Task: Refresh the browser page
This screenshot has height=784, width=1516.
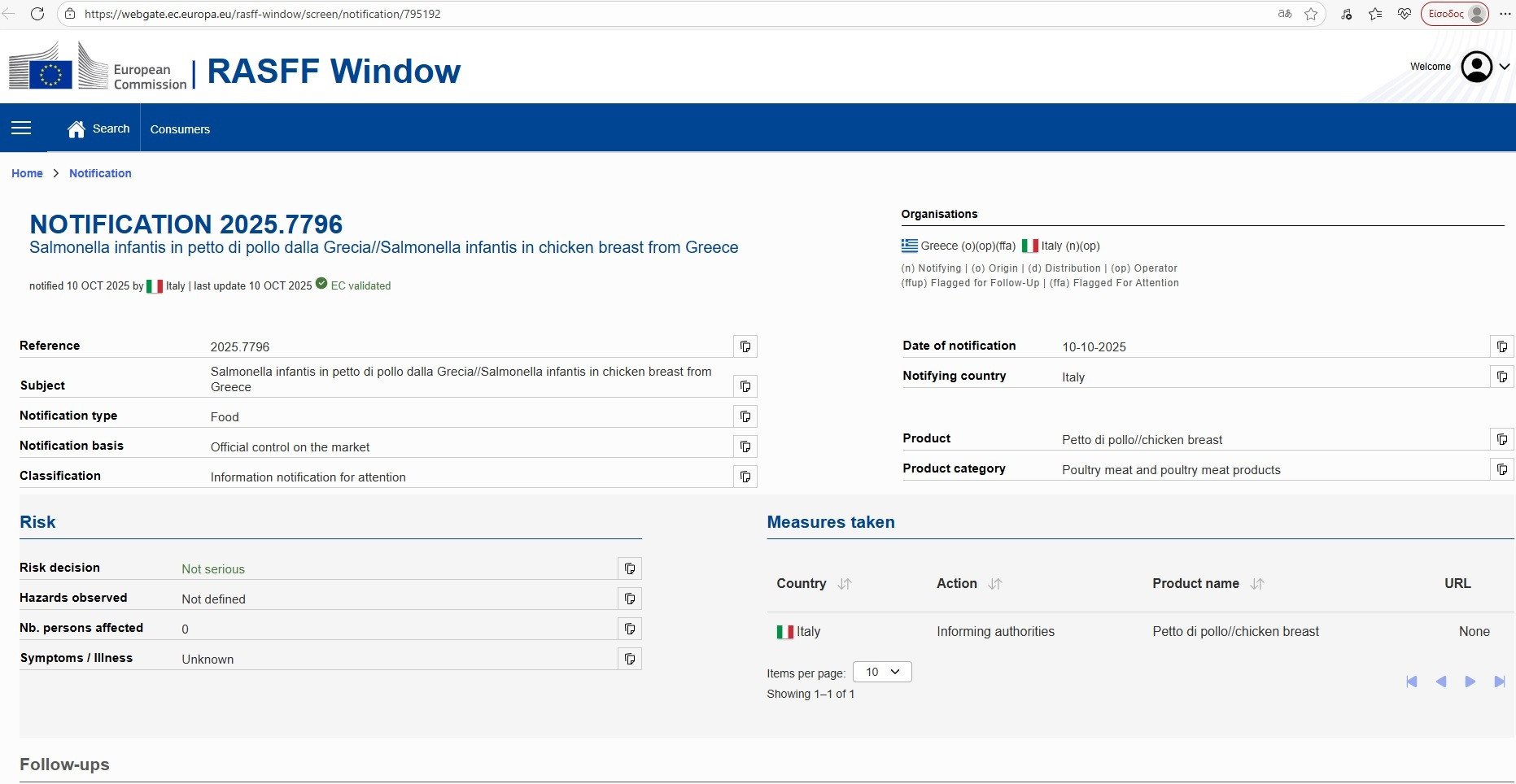Action: click(37, 14)
